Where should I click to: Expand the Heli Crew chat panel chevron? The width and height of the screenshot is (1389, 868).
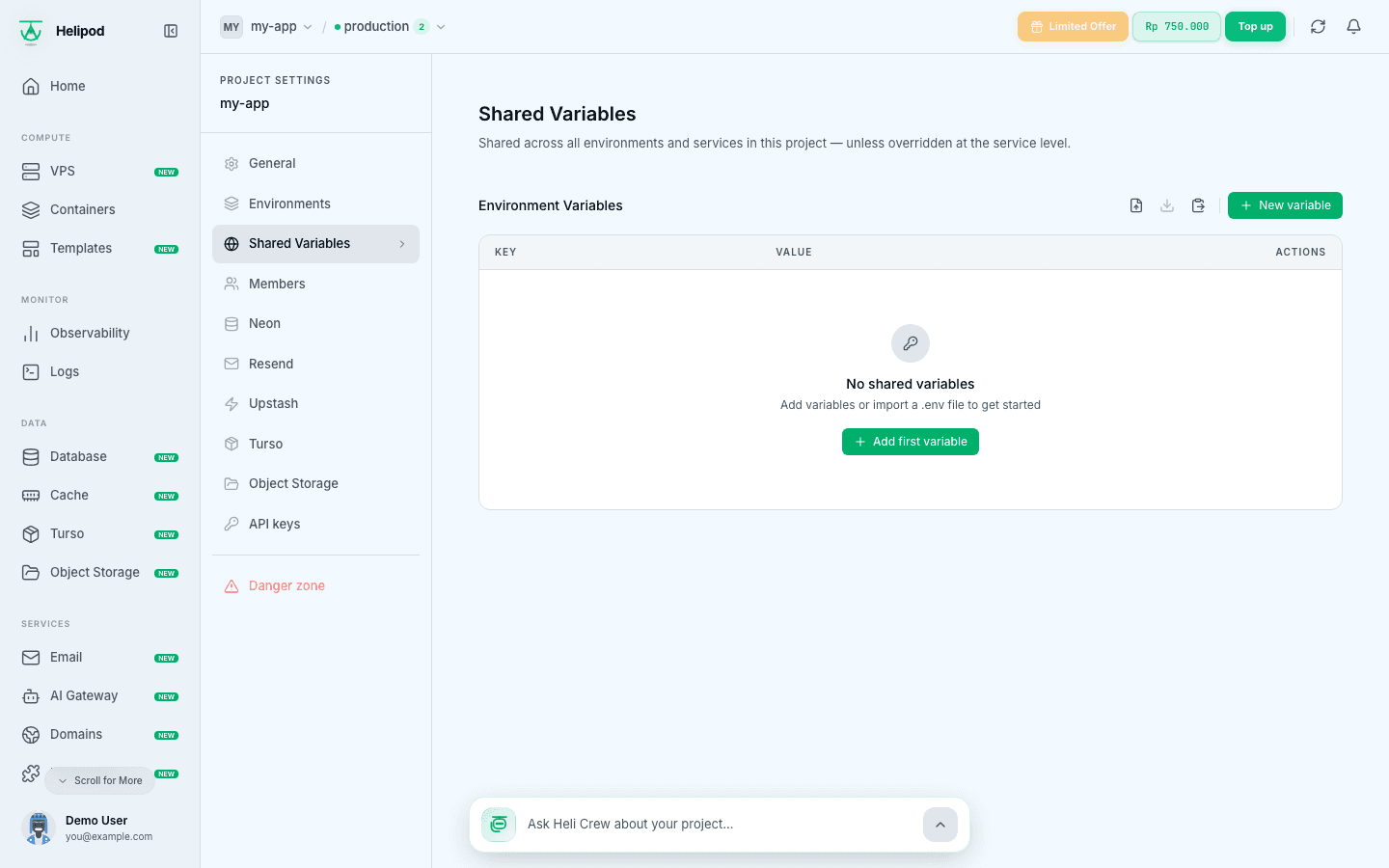[940, 825]
